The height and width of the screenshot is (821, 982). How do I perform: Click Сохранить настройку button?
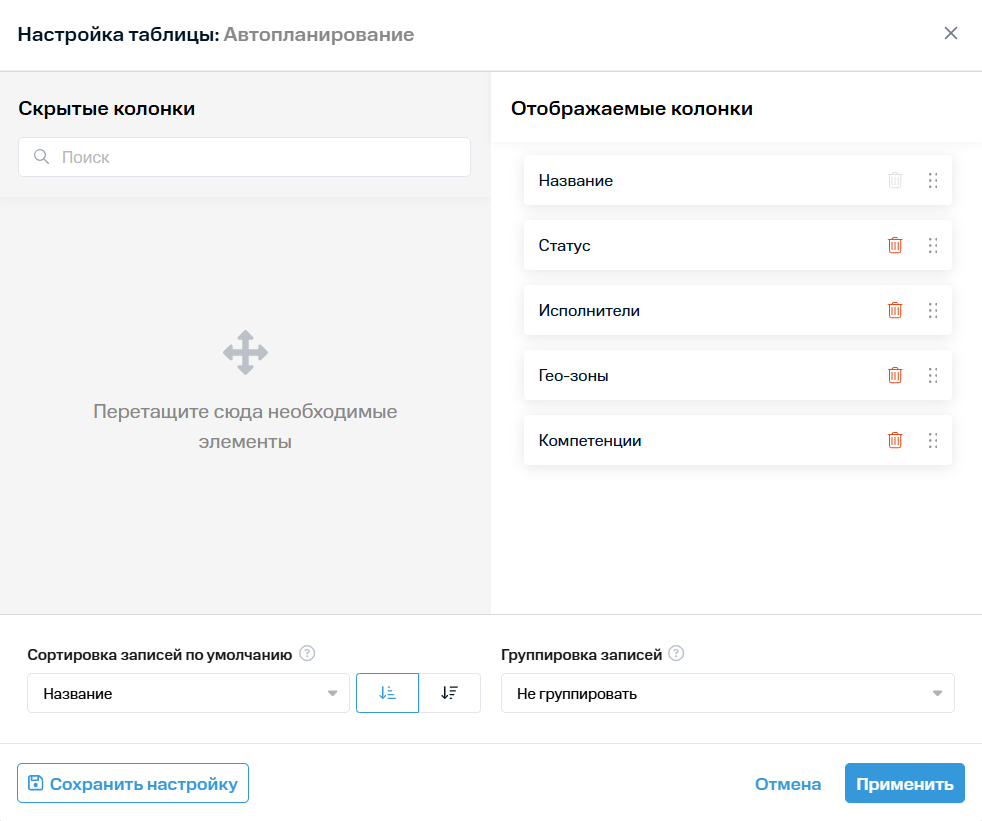point(133,784)
